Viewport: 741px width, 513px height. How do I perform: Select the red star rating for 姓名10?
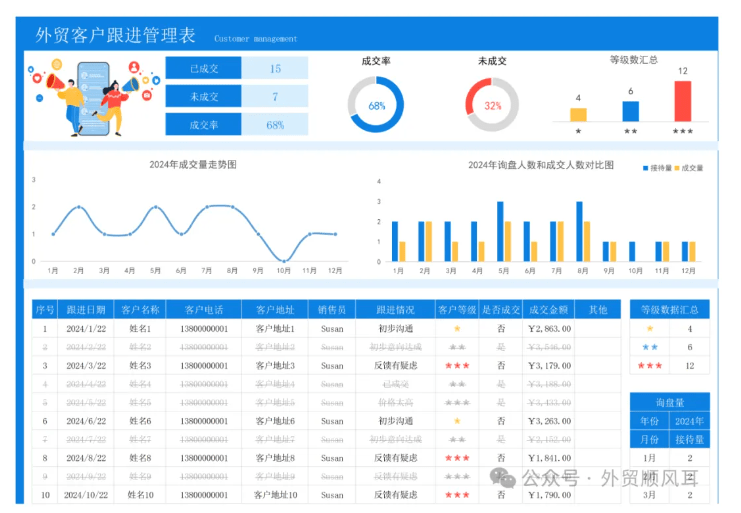pyautogui.click(x=457, y=495)
